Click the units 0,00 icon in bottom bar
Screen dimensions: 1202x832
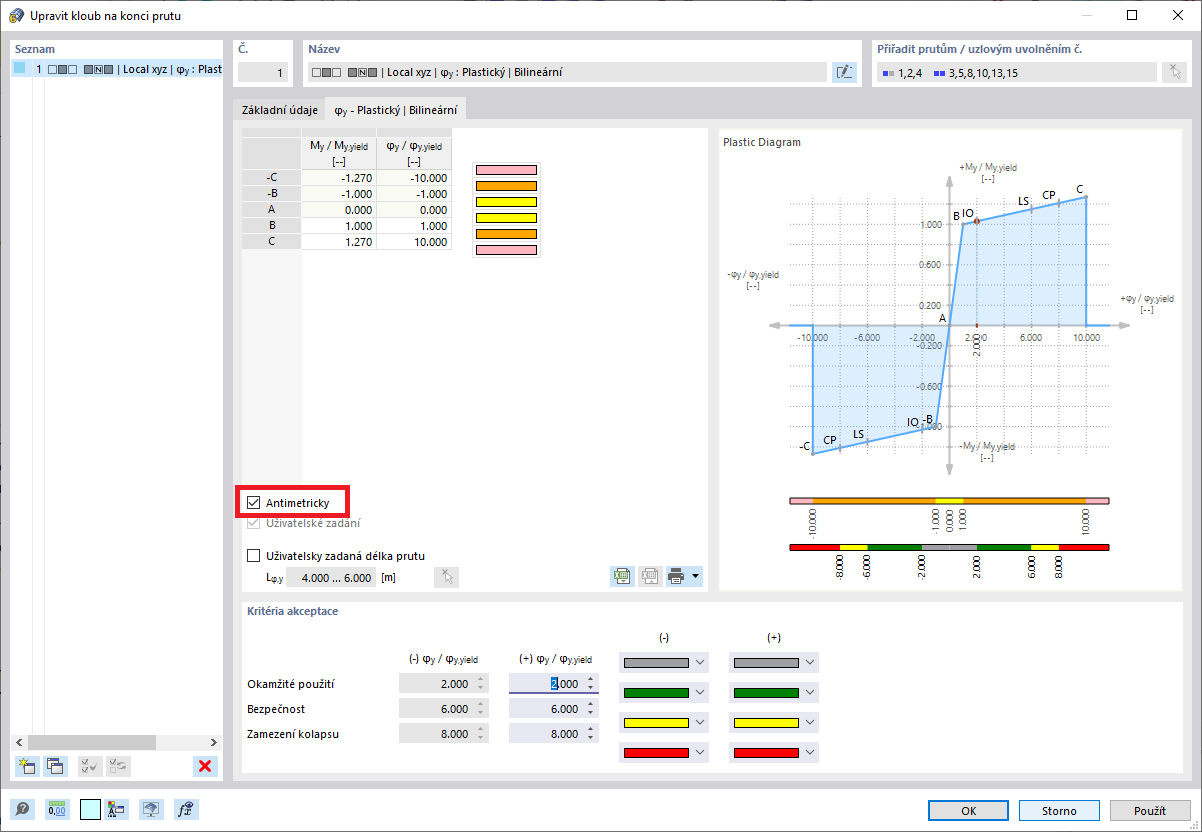(57, 810)
